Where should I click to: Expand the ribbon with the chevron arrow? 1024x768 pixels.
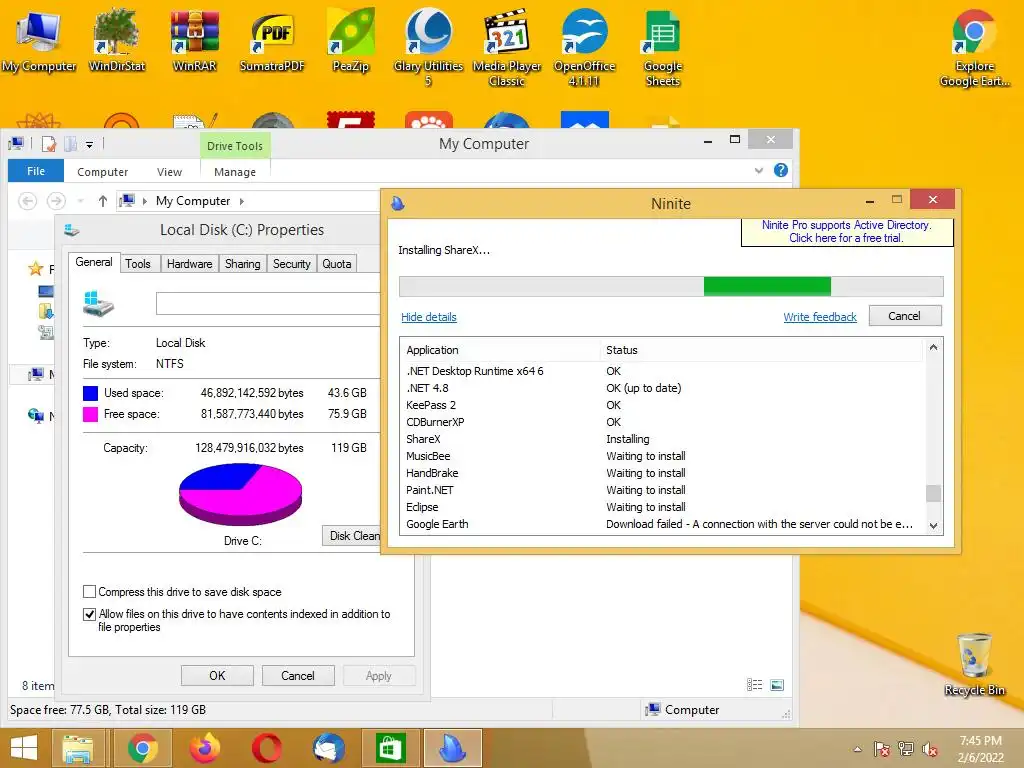[x=759, y=170]
